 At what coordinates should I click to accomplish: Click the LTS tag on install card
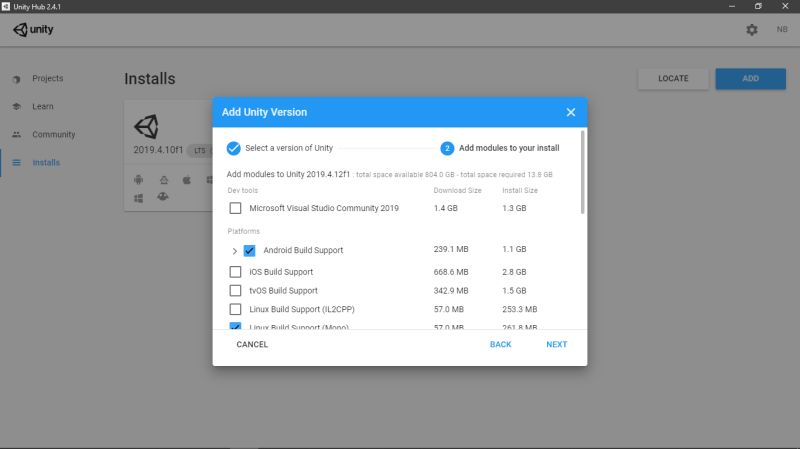pyautogui.click(x=199, y=151)
